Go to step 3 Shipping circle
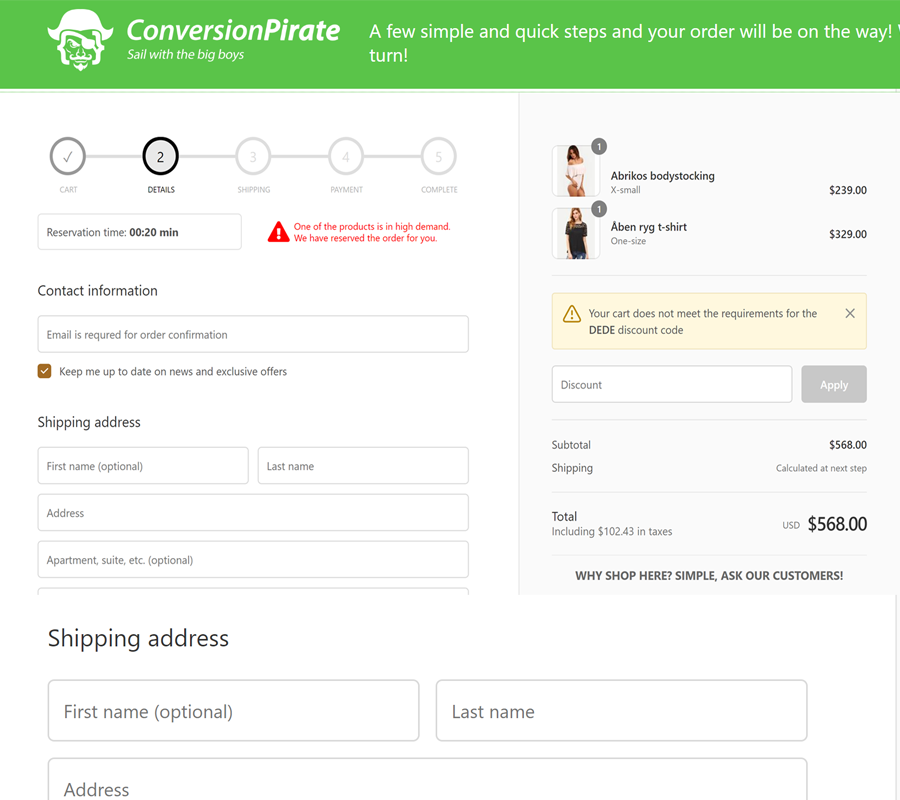Image resolution: width=900 pixels, height=800 pixels. [x=253, y=156]
